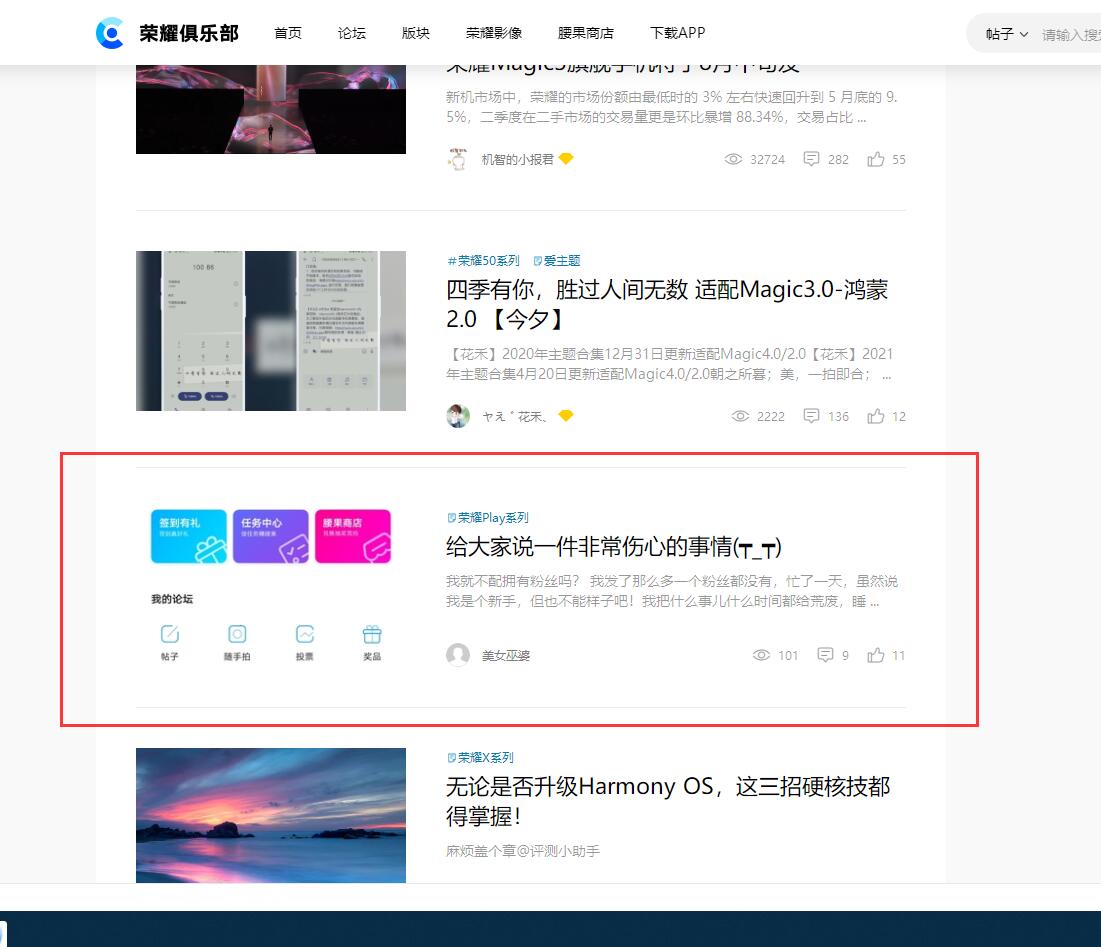Open post 给大家说一件非常伤心的事情 title
Viewport: 1101px width, 947px height.
[614, 547]
